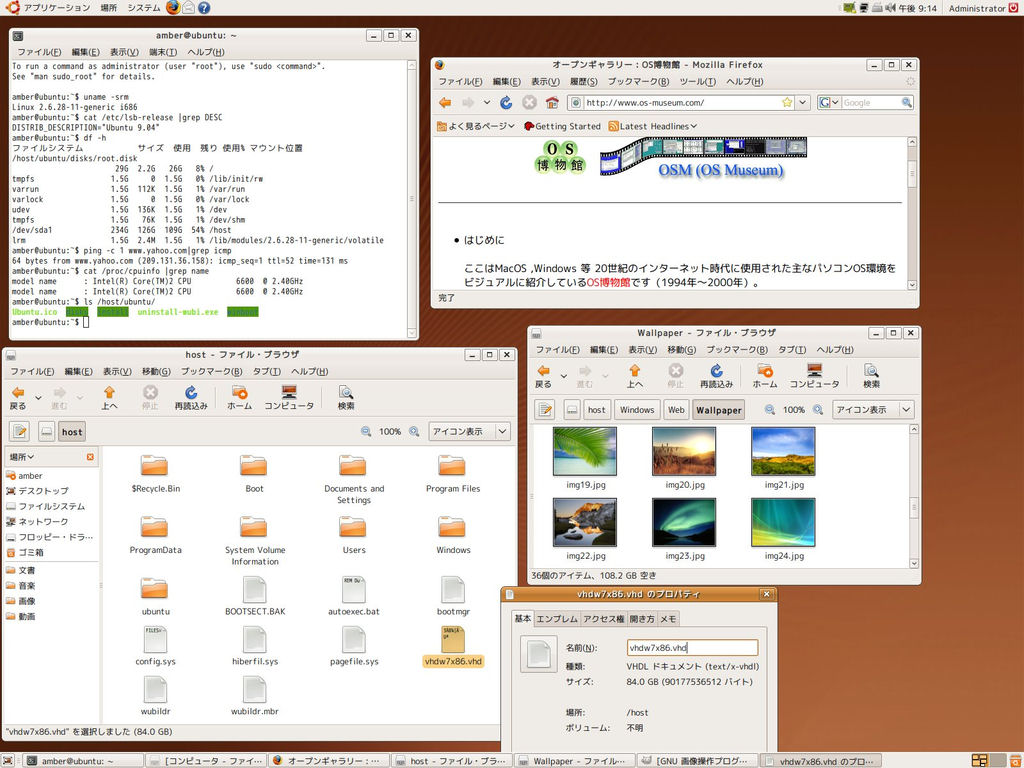
Task: Go back in host file browser
Action: click(x=18, y=398)
